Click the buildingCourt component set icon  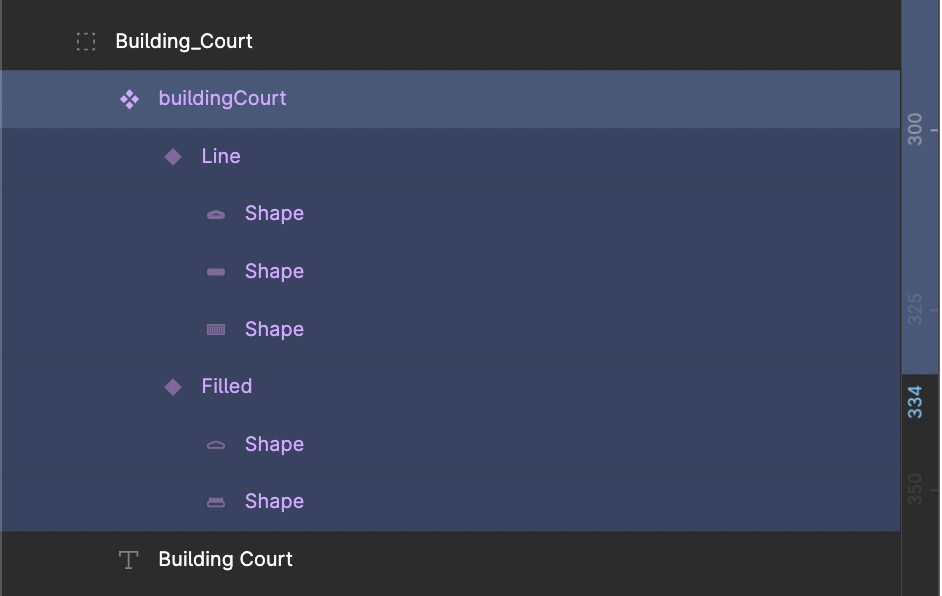129,99
